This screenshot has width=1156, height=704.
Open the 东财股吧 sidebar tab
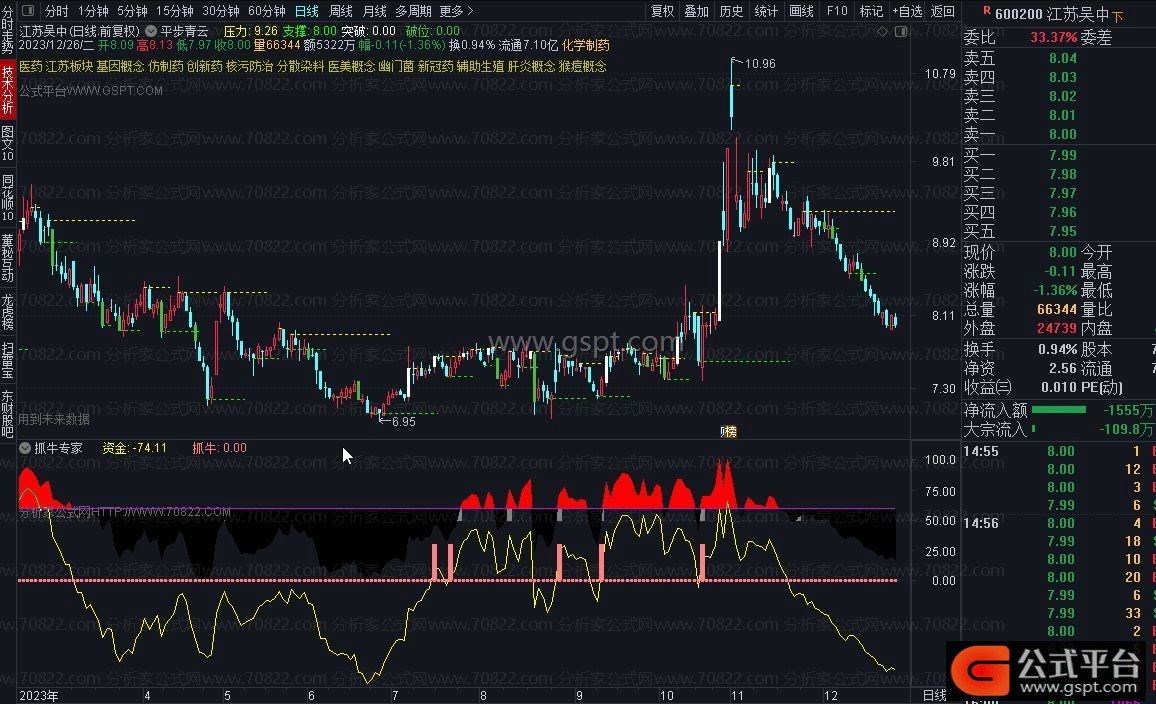pos(7,414)
